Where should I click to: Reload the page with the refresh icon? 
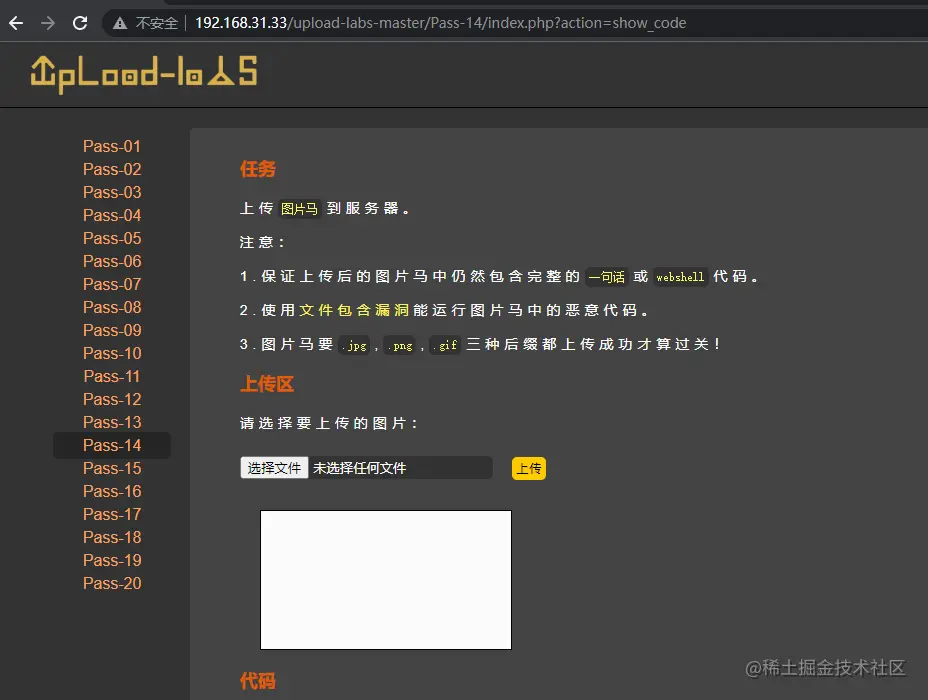(x=80, y=23)
